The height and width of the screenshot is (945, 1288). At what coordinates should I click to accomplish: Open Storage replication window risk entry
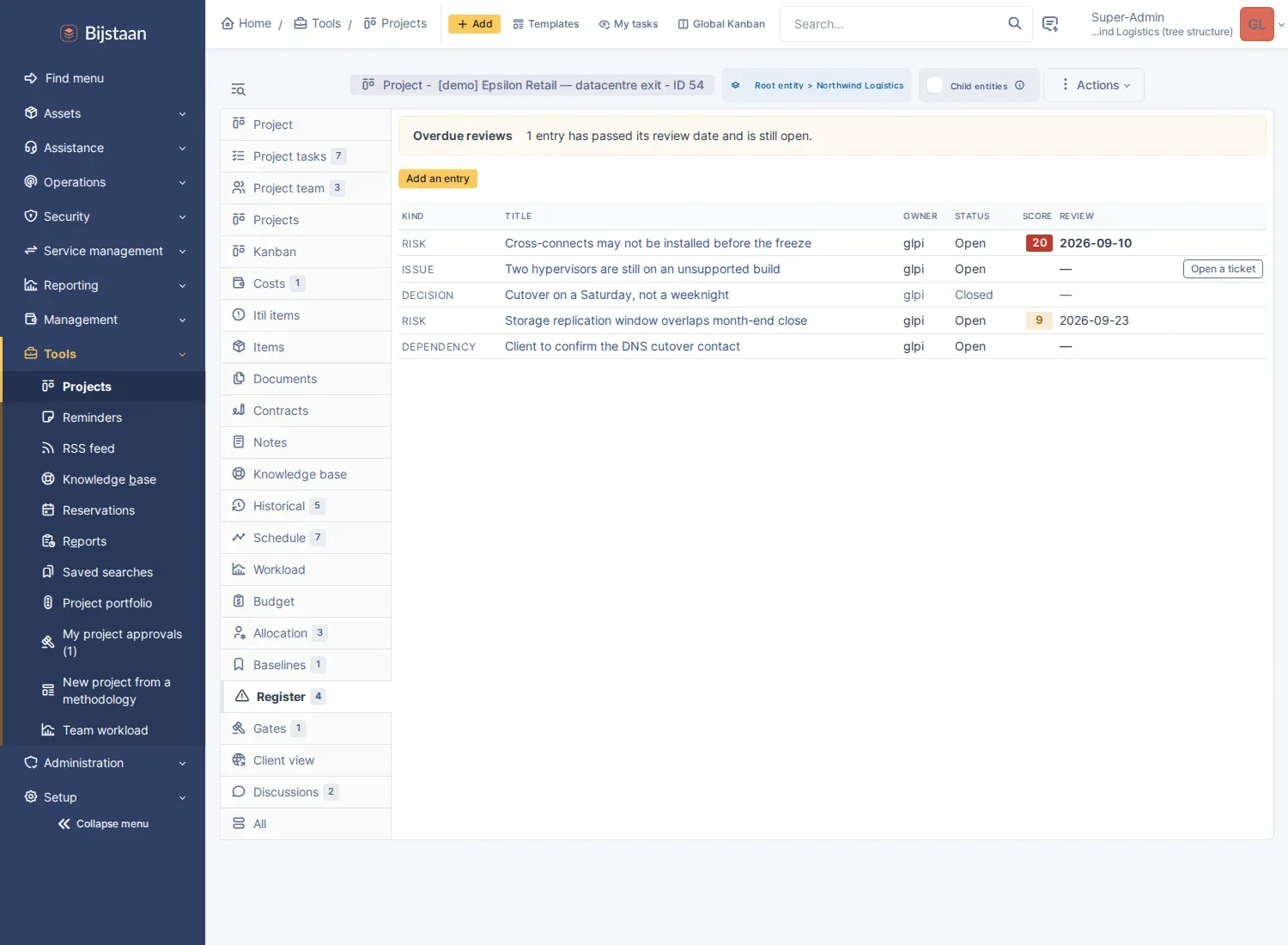click(656, 320)
